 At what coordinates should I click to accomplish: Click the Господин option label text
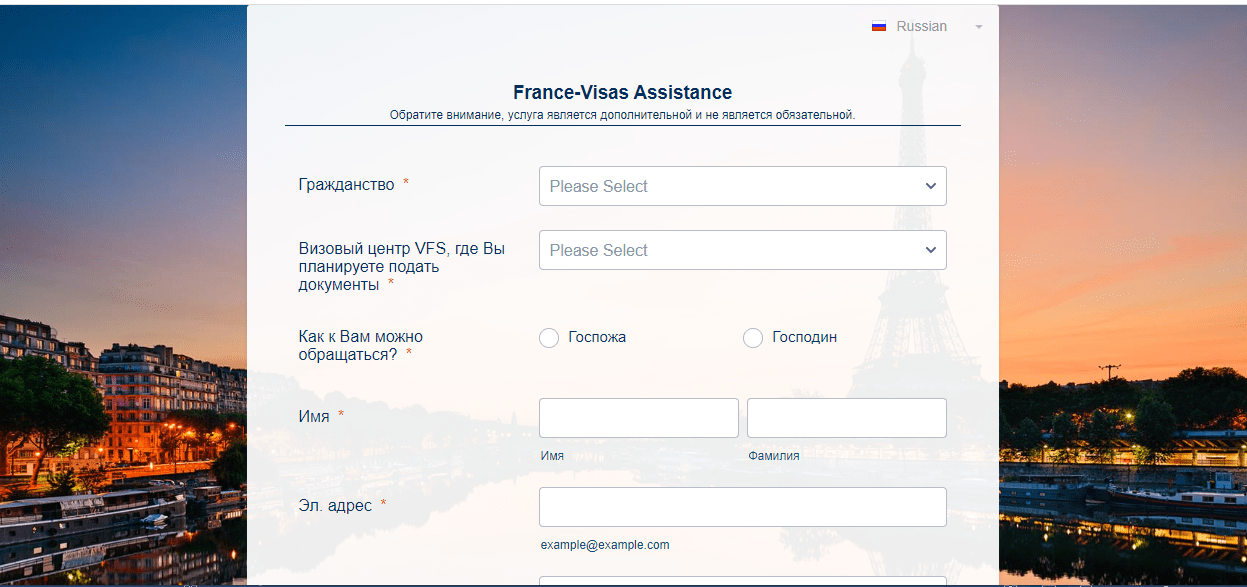(x=804, y=337)
